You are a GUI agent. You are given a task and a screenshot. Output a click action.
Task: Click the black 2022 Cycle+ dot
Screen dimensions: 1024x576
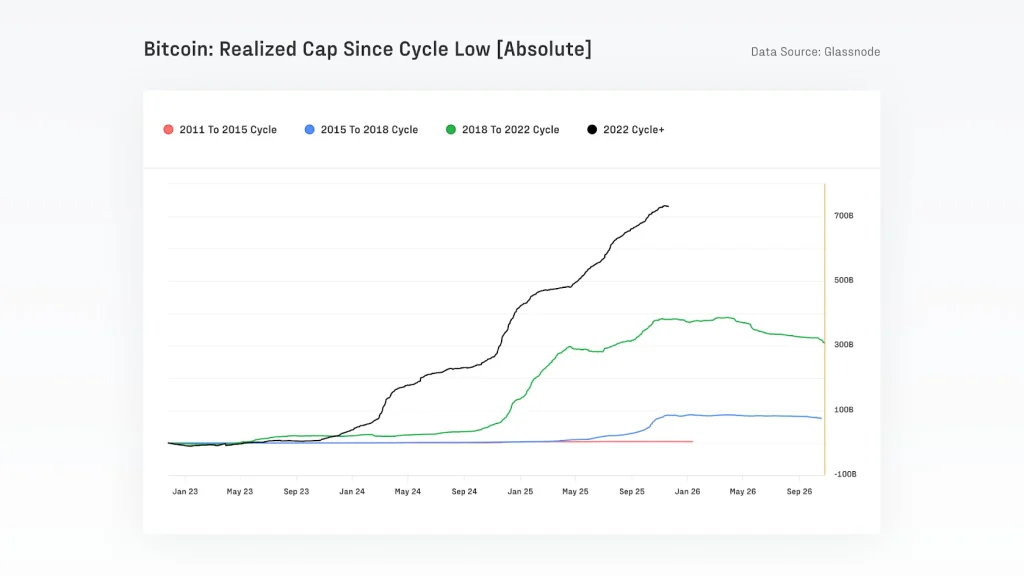[x=594, y=129]
